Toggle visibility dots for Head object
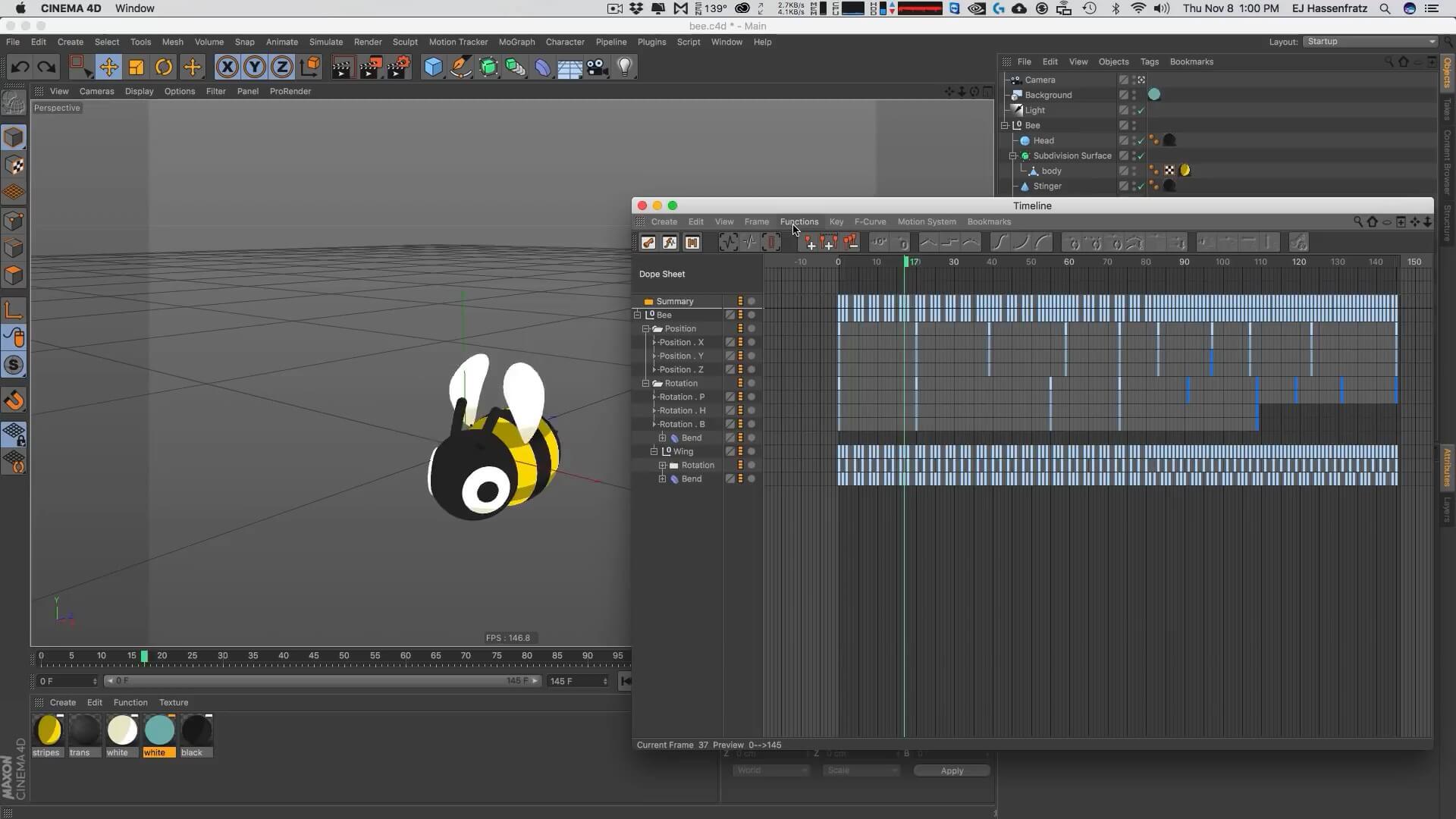The height and width of the screenshot is (819, 1456). [1134, 140]
